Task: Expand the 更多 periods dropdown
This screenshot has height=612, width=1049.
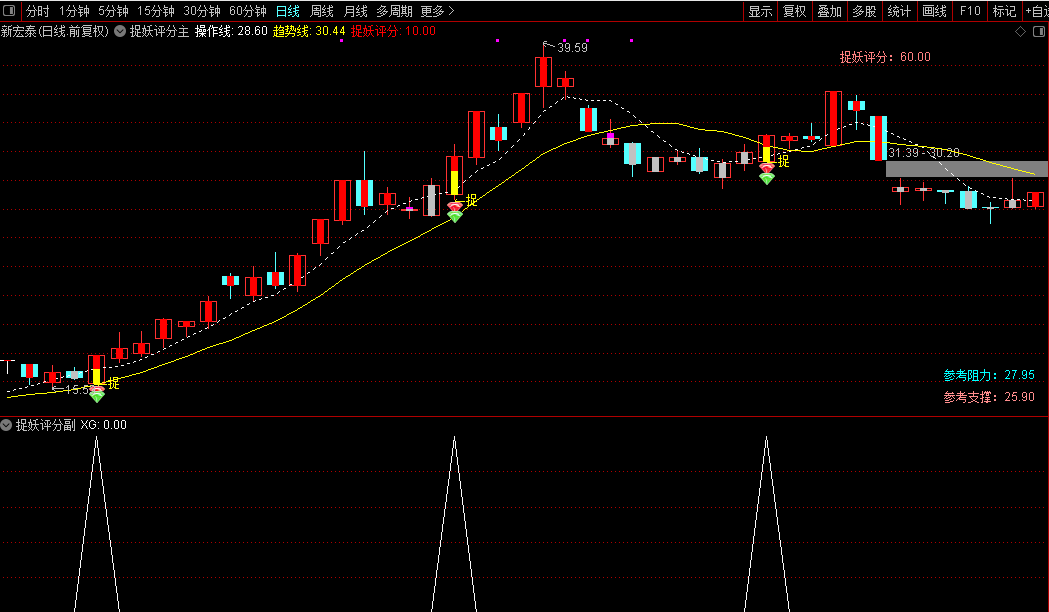Action: [438, 11]
